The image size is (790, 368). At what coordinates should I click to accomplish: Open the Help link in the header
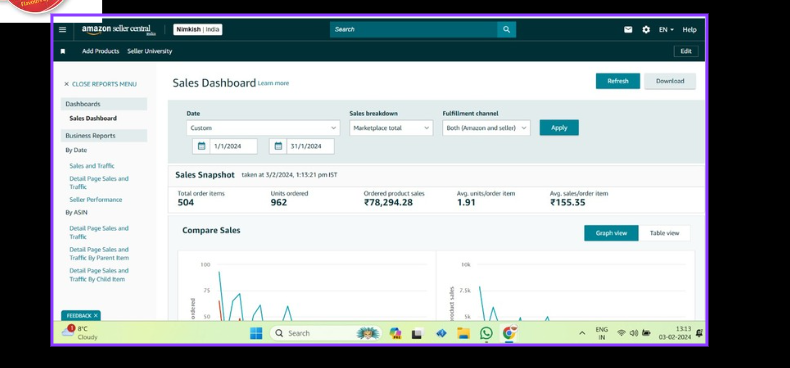point(689,30)
